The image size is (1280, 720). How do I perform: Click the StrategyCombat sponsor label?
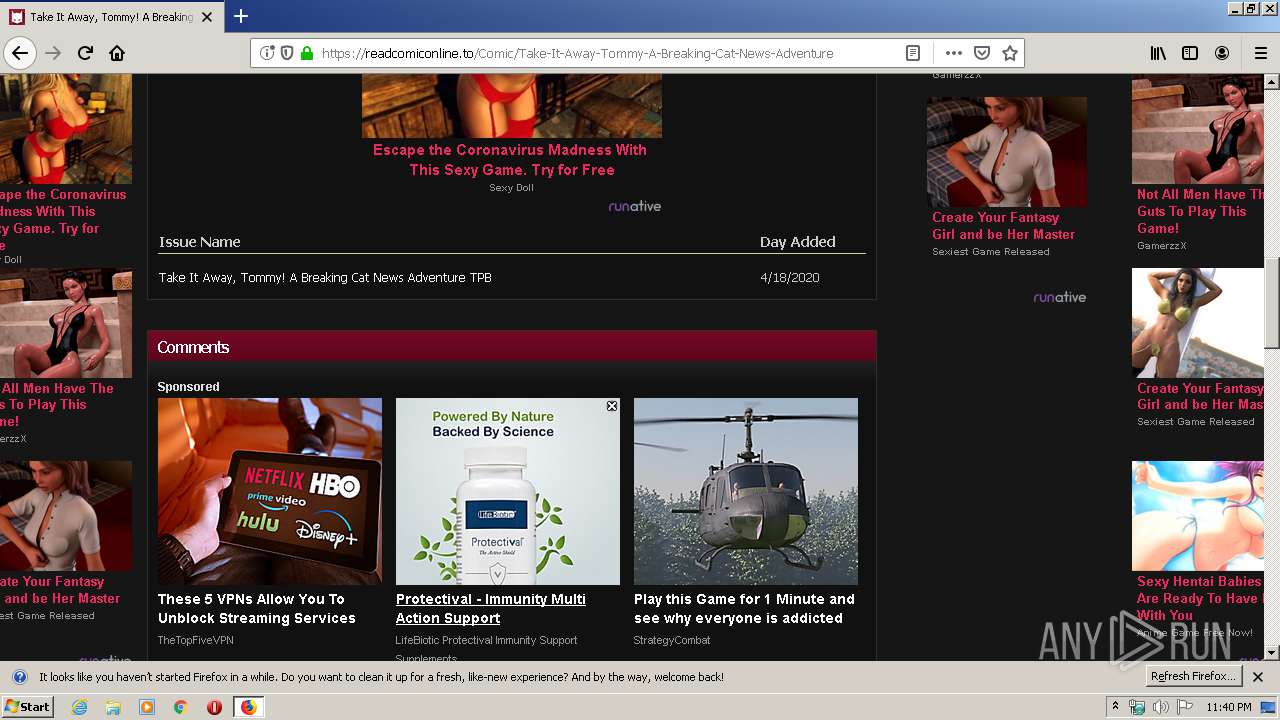[672, 640]
